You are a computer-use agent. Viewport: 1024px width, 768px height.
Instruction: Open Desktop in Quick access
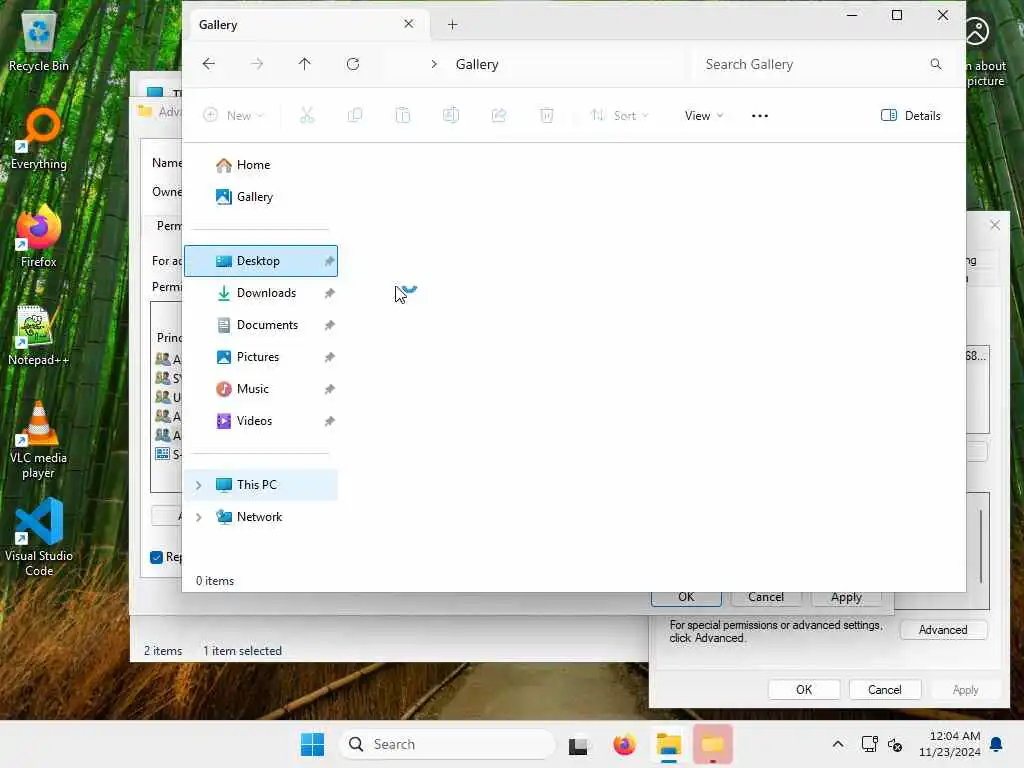point(261,261)
